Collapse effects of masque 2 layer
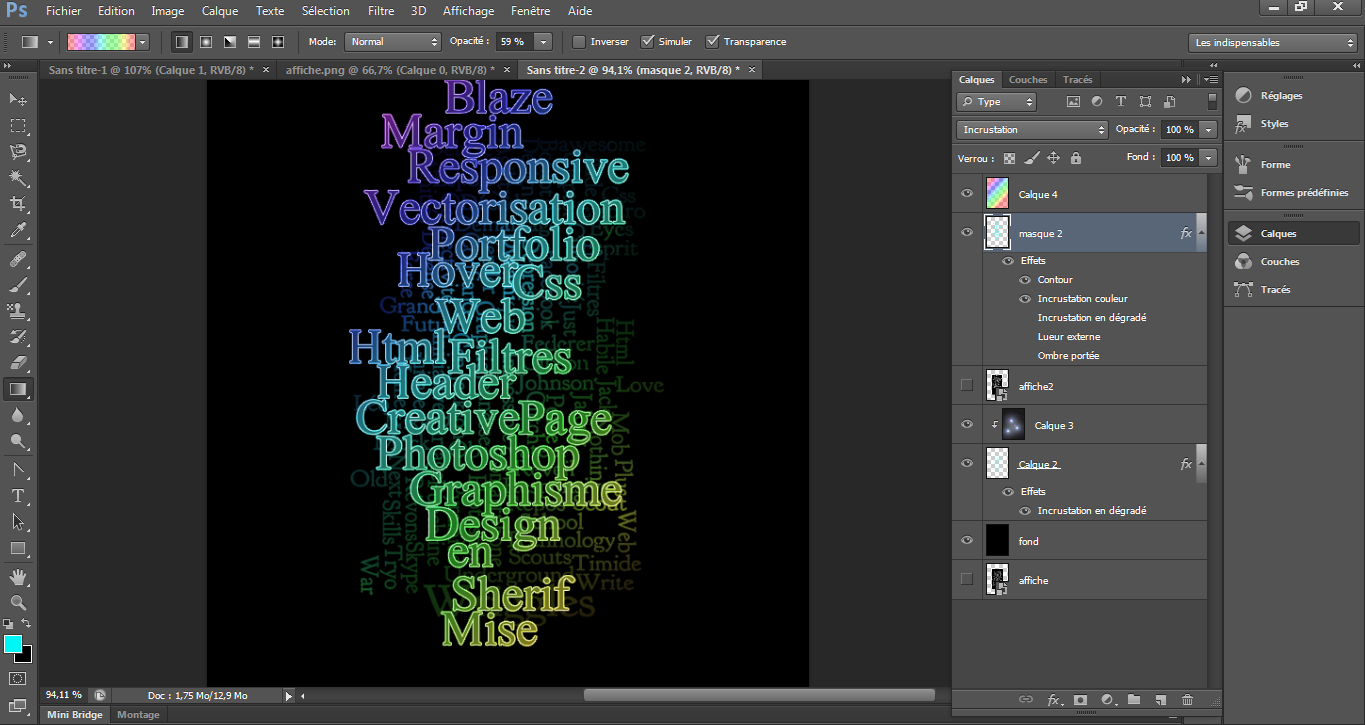Screen dimensions: 1365x725 pyautogui.click(x=1203, y=232)
